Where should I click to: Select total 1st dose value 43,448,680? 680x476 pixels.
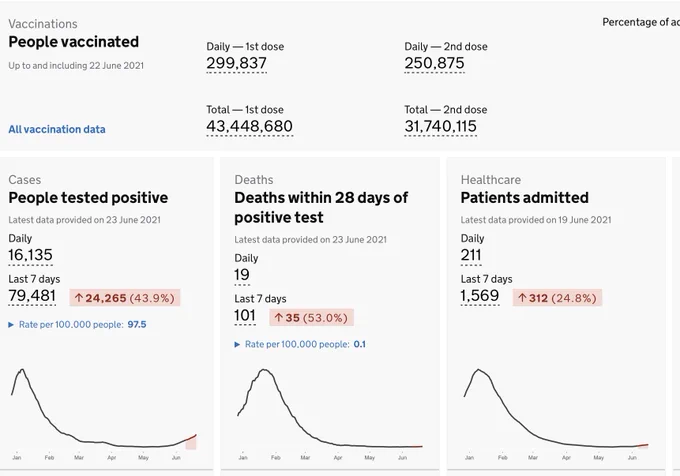click(x=249, y=127)
